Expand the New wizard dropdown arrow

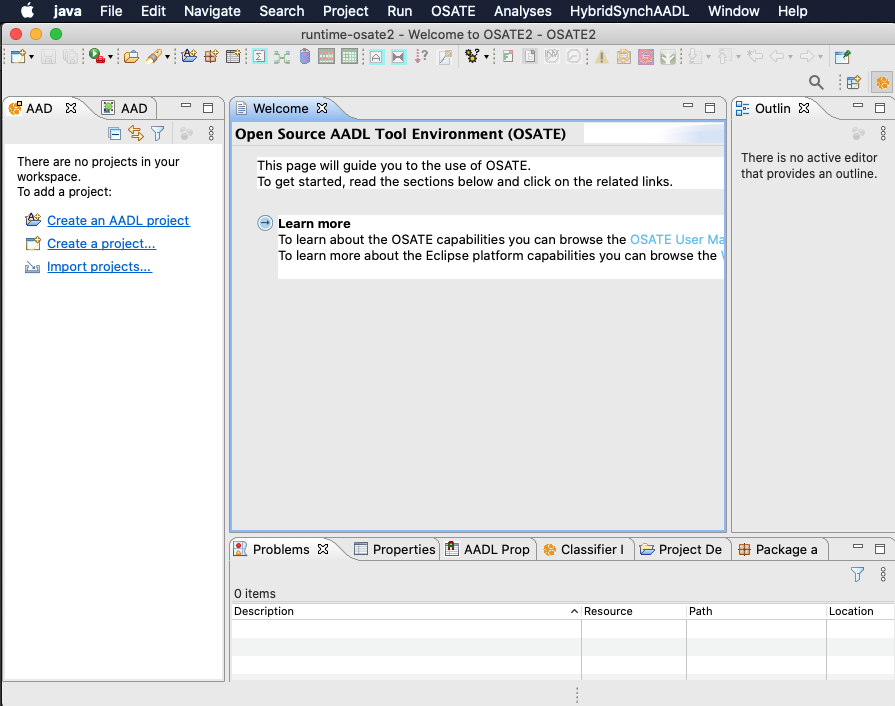(31, 57)
